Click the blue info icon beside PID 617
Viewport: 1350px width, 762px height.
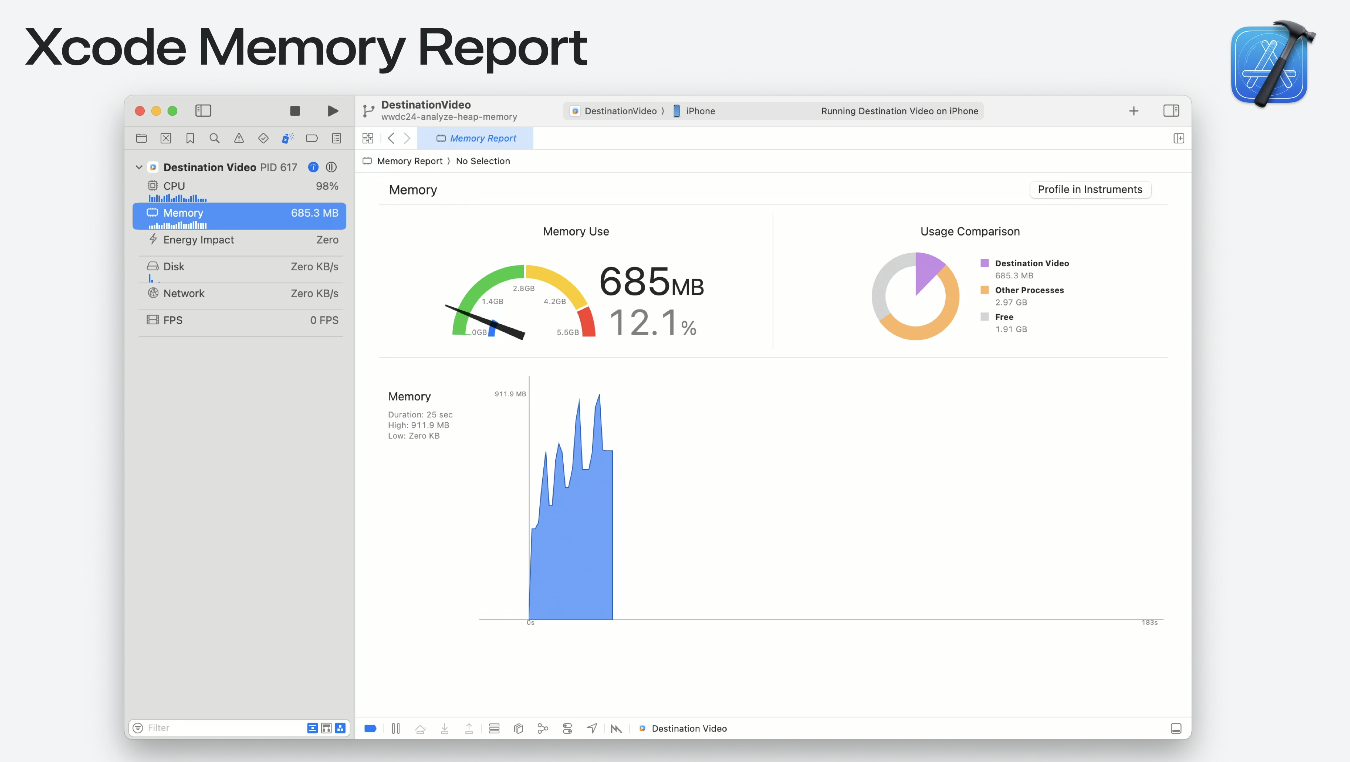click(x=313, y=167)
